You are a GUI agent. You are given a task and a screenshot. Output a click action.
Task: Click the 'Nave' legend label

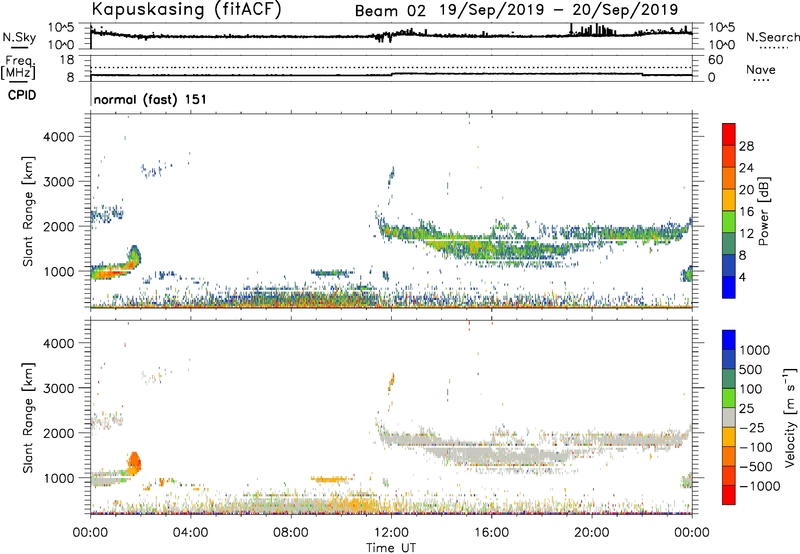pyautogui.click(x=761, y=70)
